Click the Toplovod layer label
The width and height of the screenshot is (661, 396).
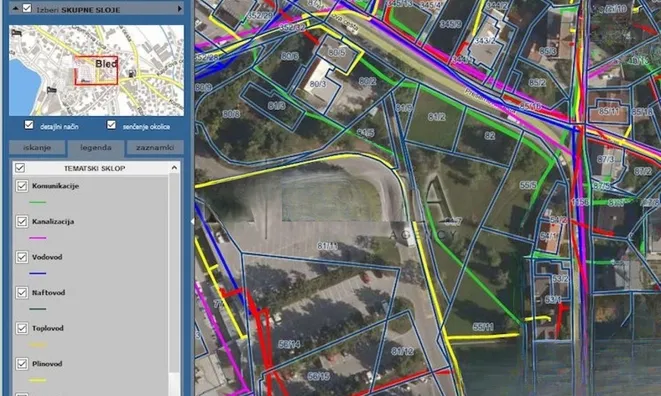pos(48,328)
